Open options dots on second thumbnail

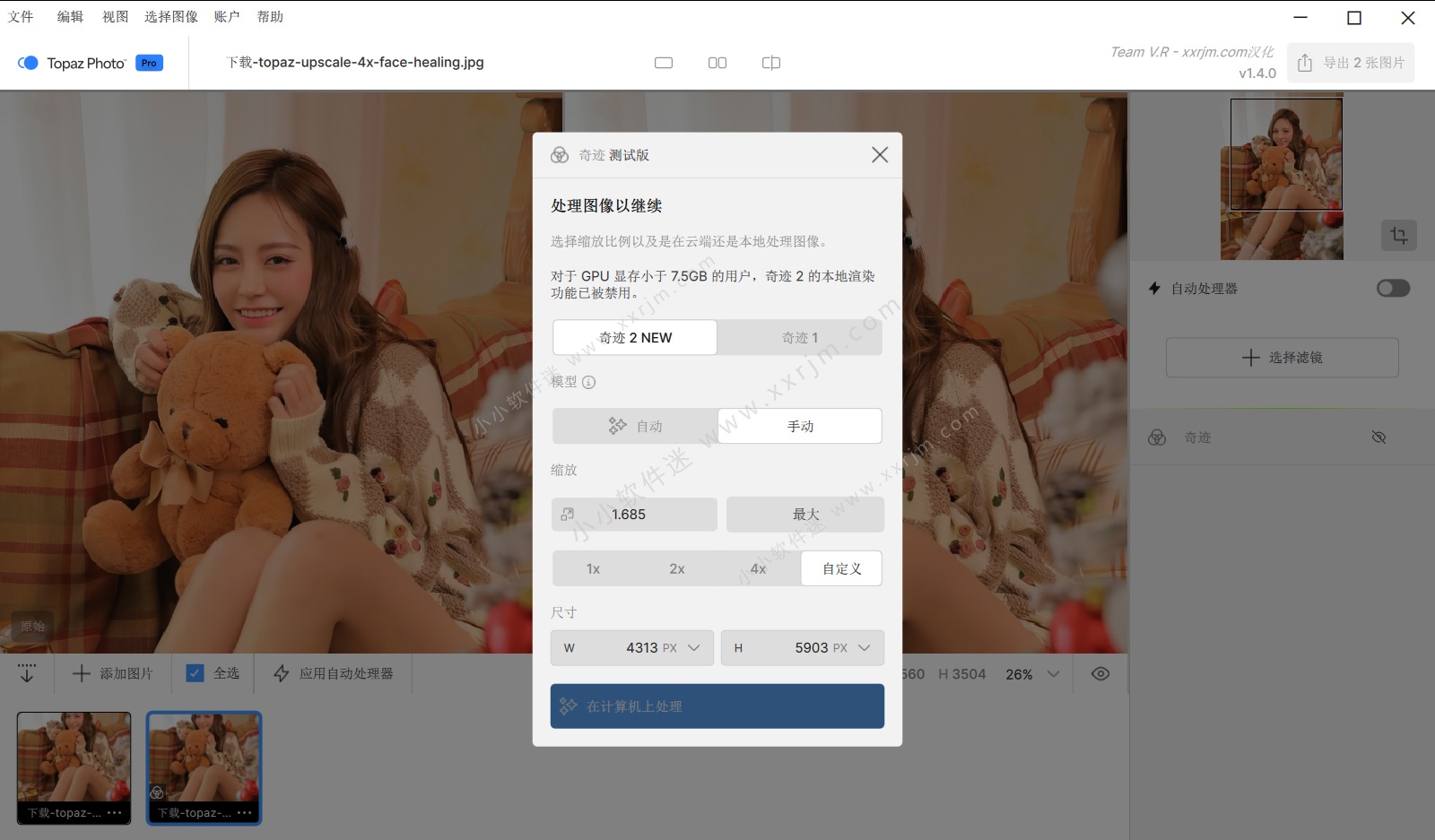pos(245,813)
